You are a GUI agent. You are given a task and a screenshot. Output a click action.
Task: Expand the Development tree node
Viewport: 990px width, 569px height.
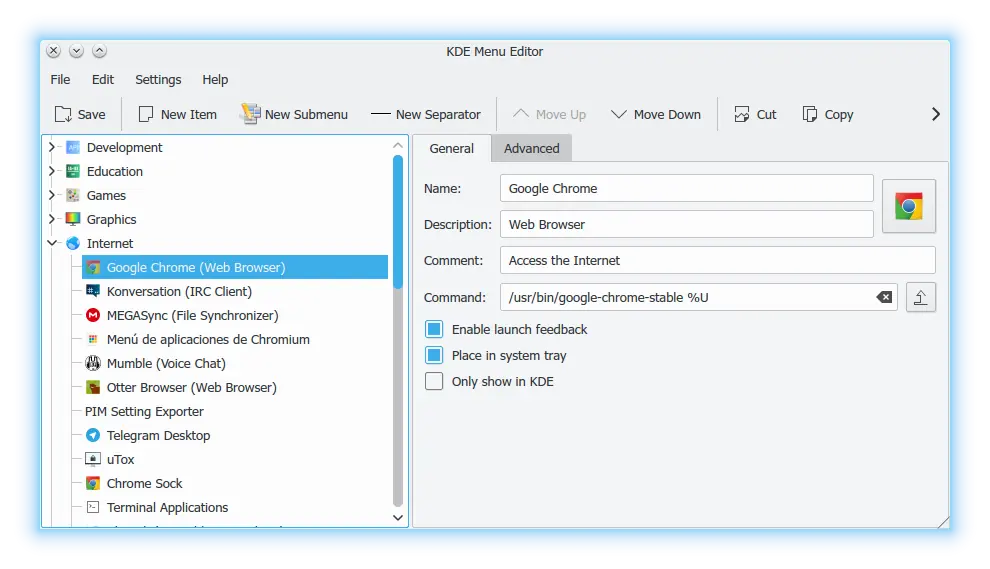coord(52,147)
